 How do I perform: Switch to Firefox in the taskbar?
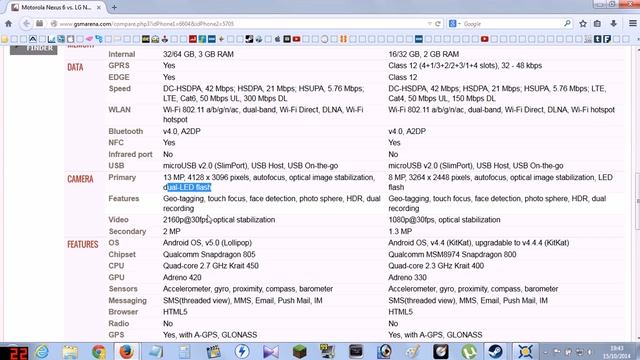127,351
